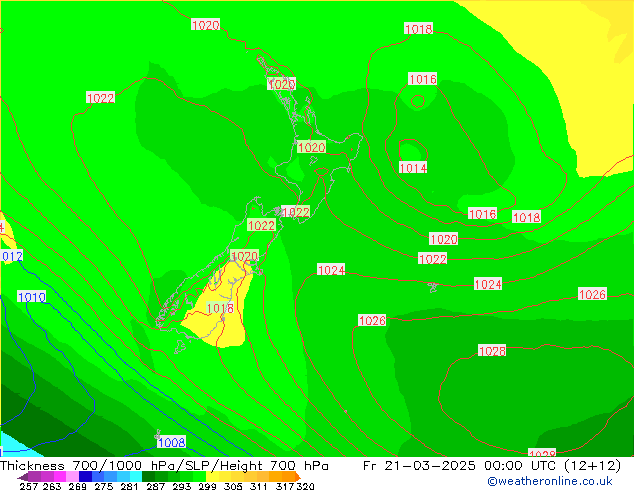Pick the orange legend swatch above 317
The width and height of the screenshot is (634, 490).
[x=288, y=476]
